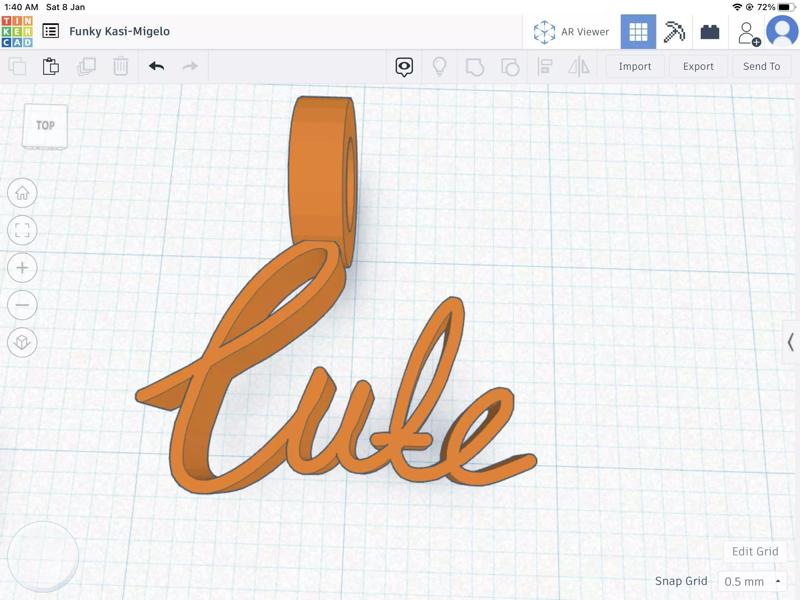This screenshot has height=600, width=800.
Task: Zoom in with the plus button
Action: pyautogui.click(x=22, y=267)
